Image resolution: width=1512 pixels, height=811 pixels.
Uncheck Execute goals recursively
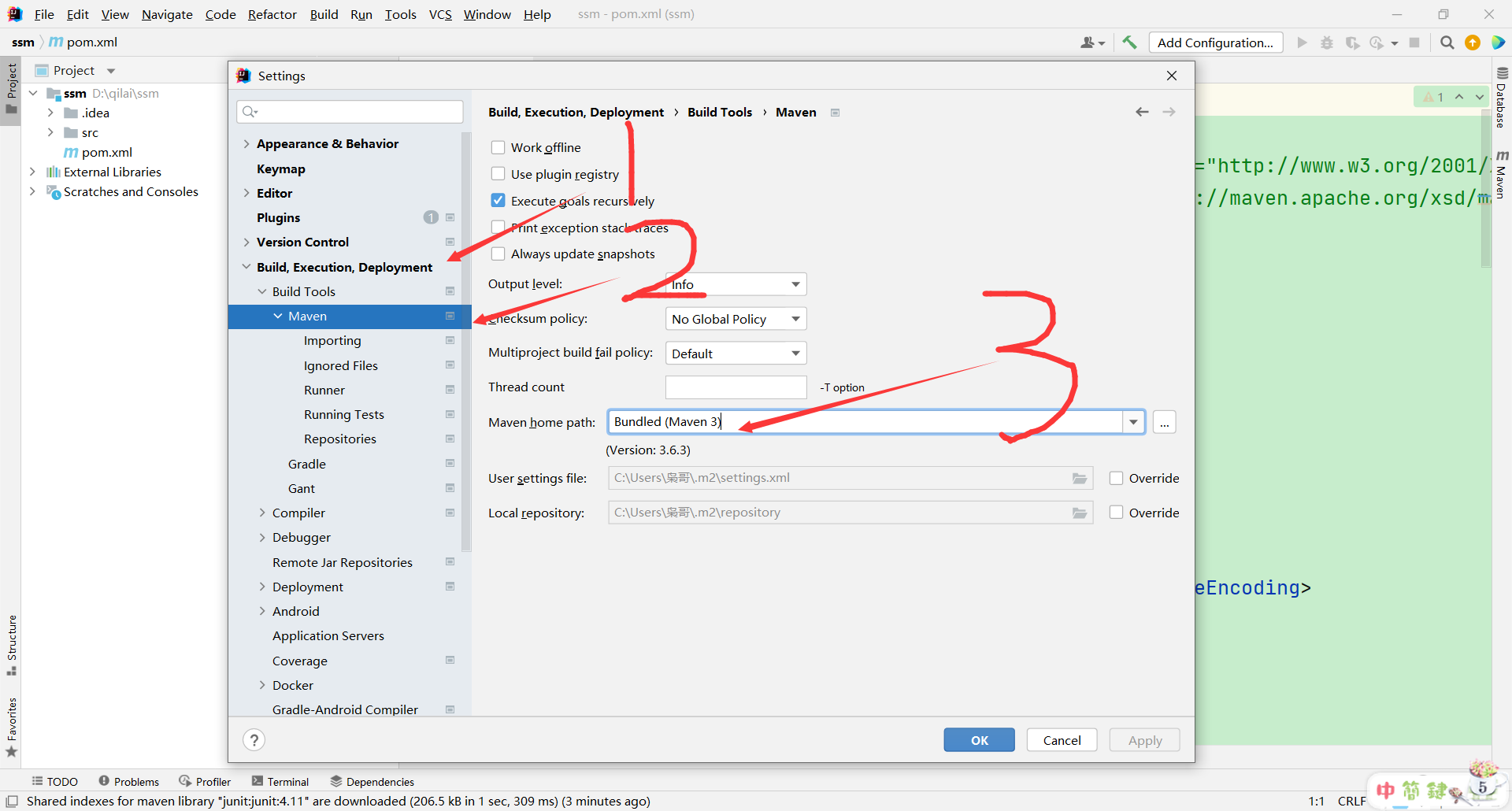click(497, 200)
